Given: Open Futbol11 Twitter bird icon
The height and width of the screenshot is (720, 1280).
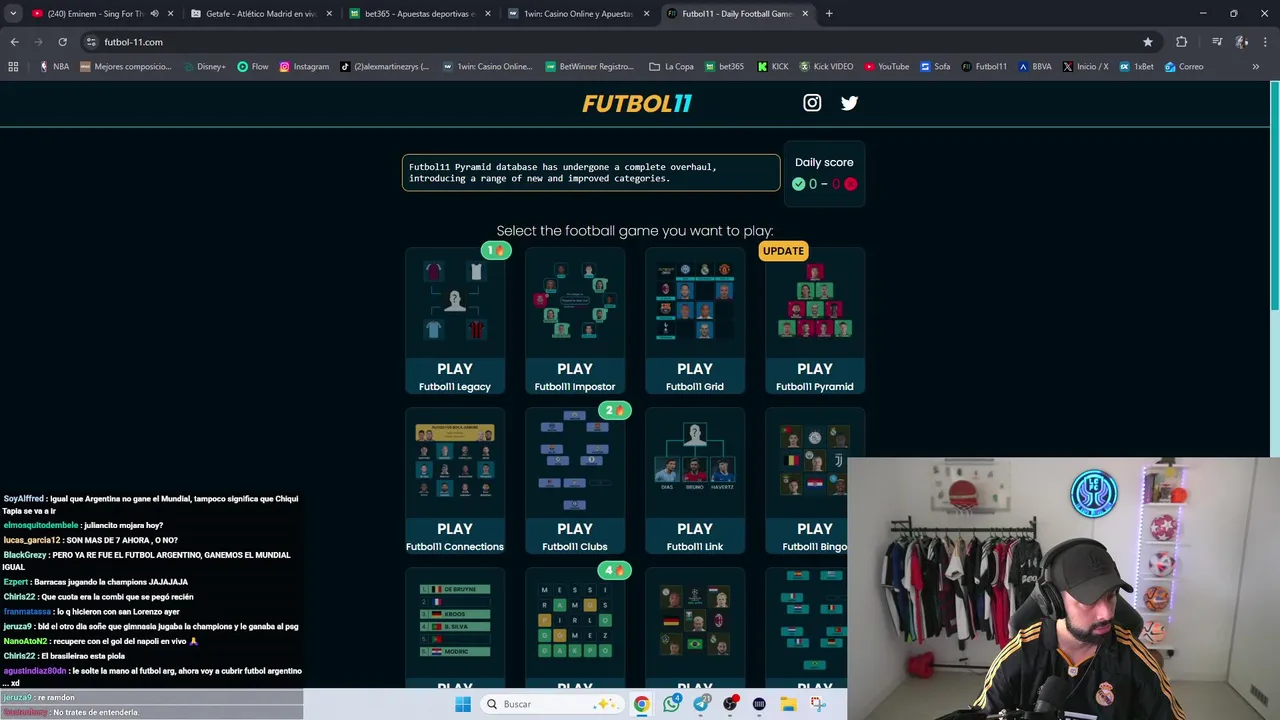Looking at the screenshot, I should pos(849,102).
